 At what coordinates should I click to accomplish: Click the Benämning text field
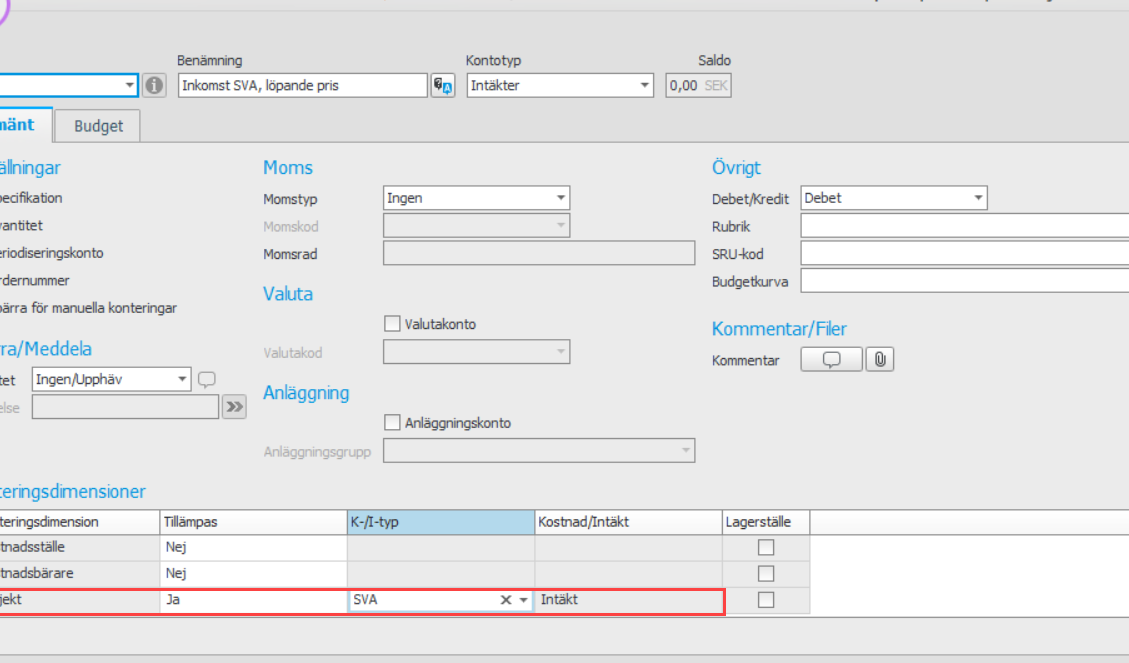pos(302,85)
